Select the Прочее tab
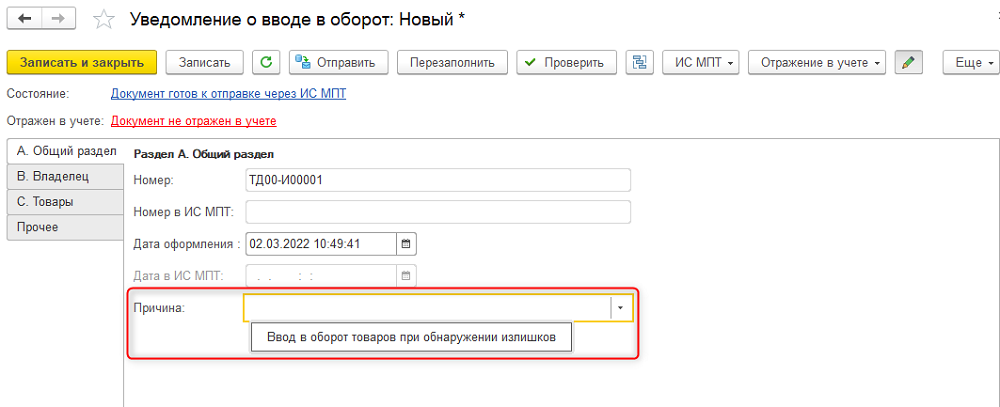Screen dimensions: 1000x407 coord(65,227)
